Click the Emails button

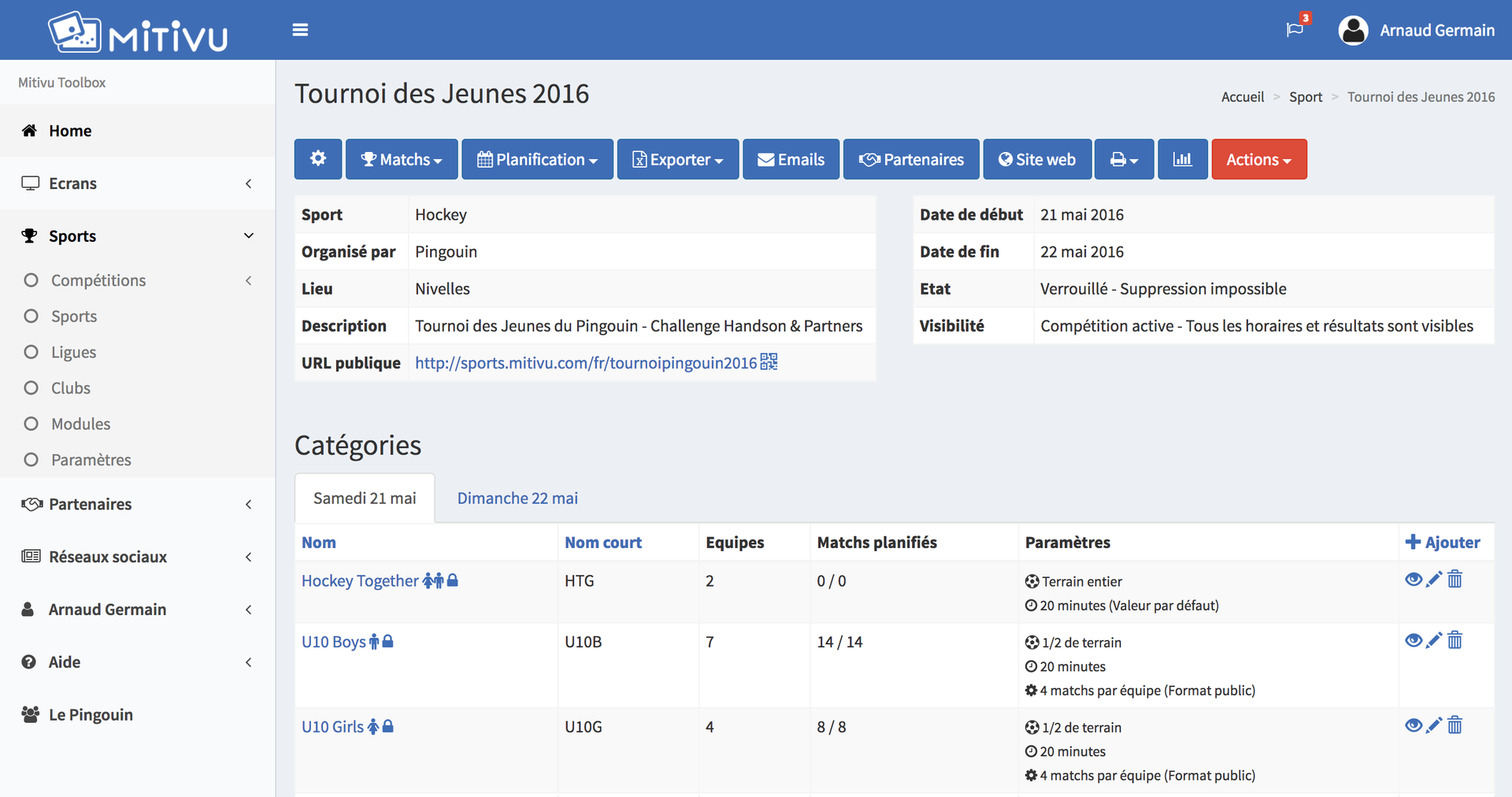(x=791, y=159)
